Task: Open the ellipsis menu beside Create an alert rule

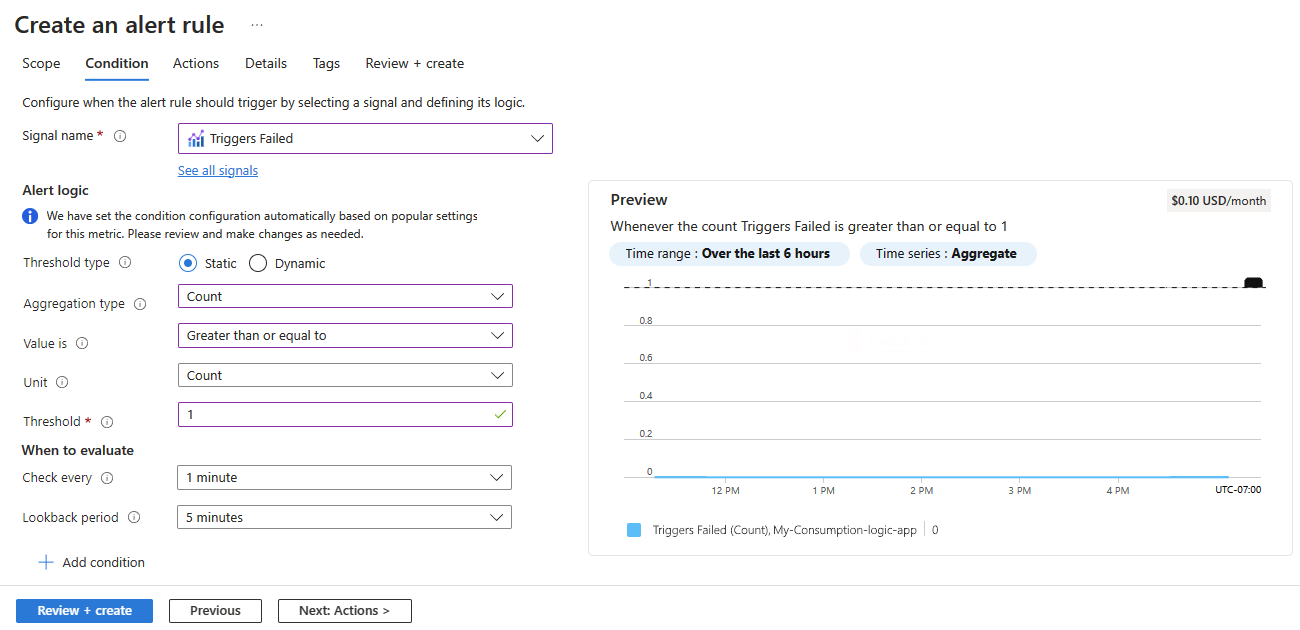Action: tap(256, 24)
